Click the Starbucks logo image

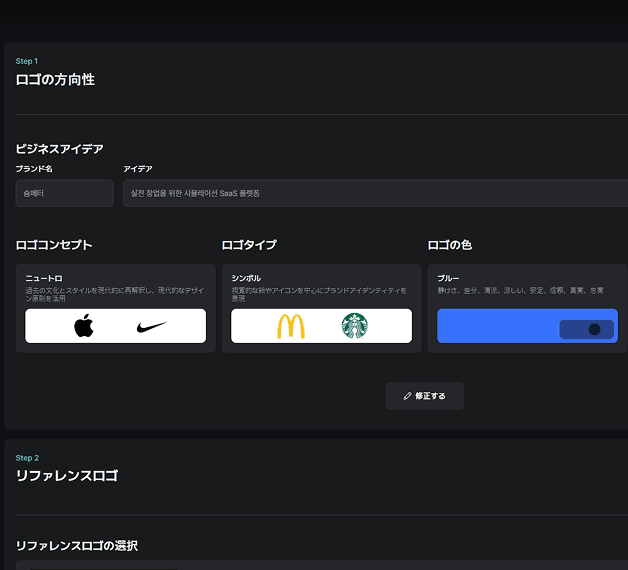(x=354, y=326)
